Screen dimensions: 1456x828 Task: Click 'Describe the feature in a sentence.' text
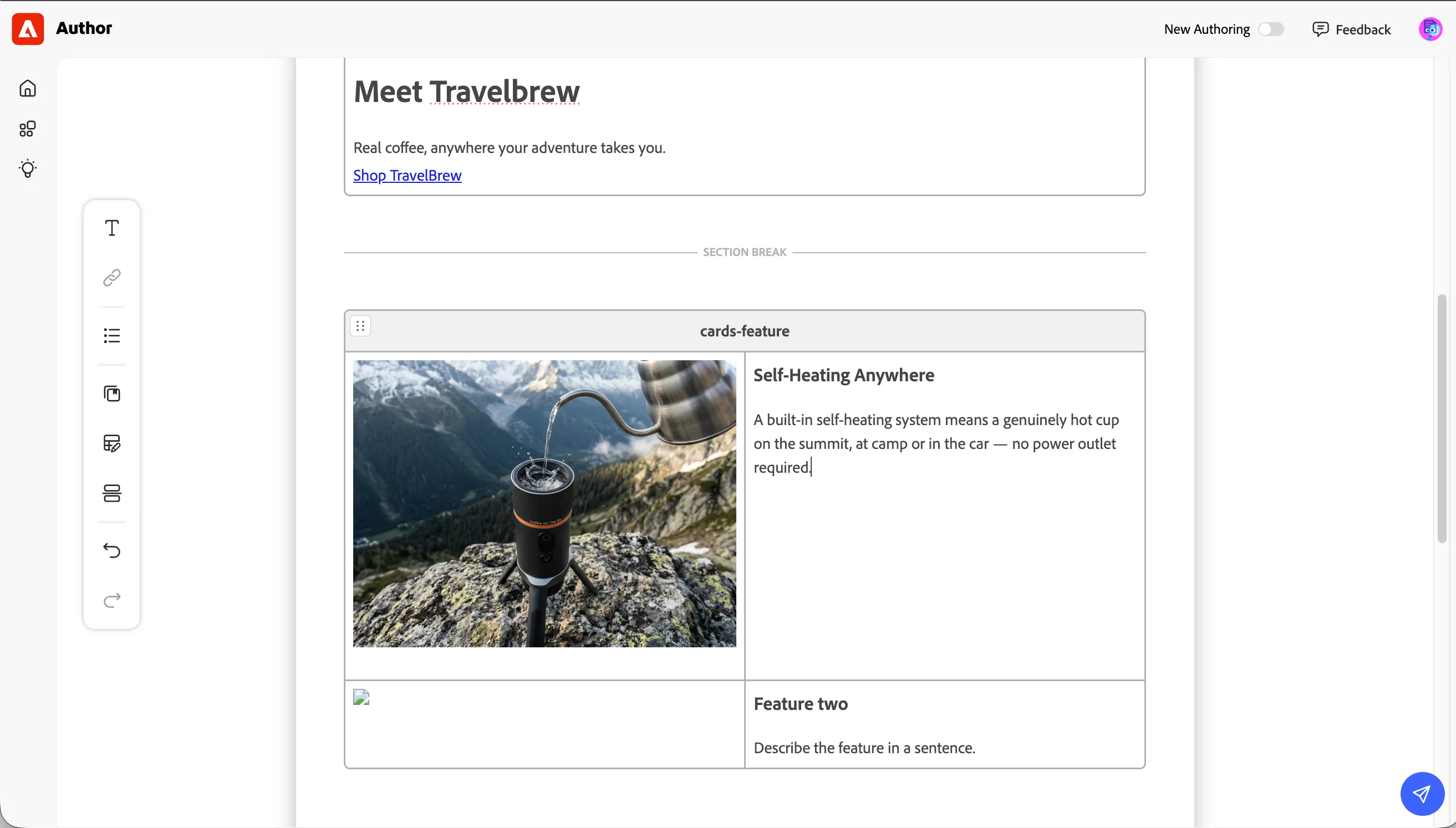point(864,748)
